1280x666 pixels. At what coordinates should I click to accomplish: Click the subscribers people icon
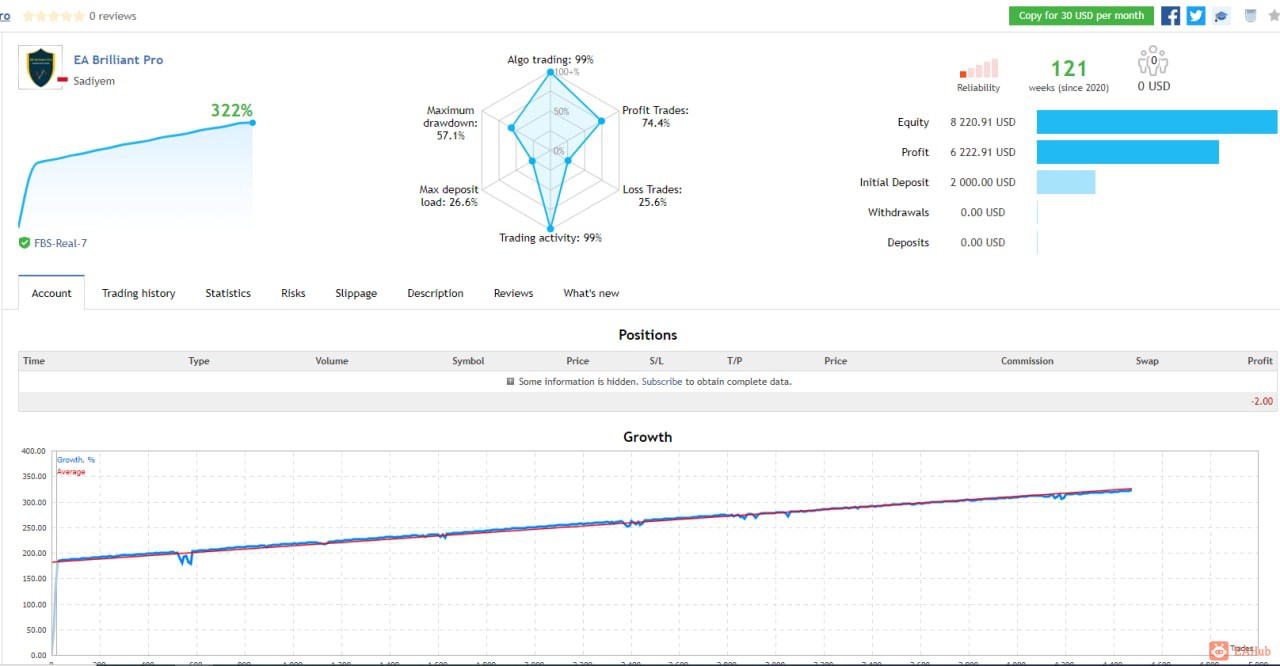[x=1153, y=61]
